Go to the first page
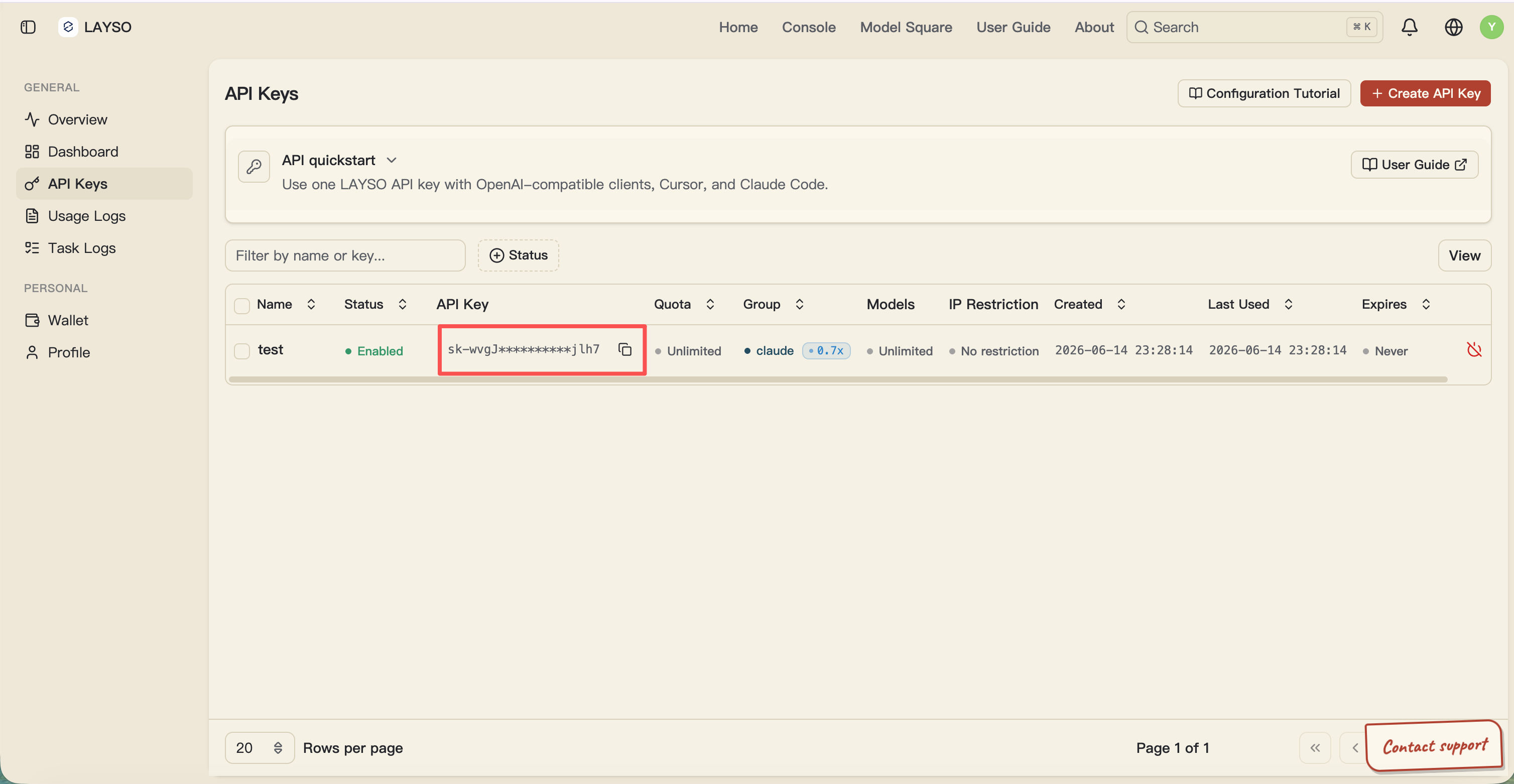 click(x=1315, y=747)
